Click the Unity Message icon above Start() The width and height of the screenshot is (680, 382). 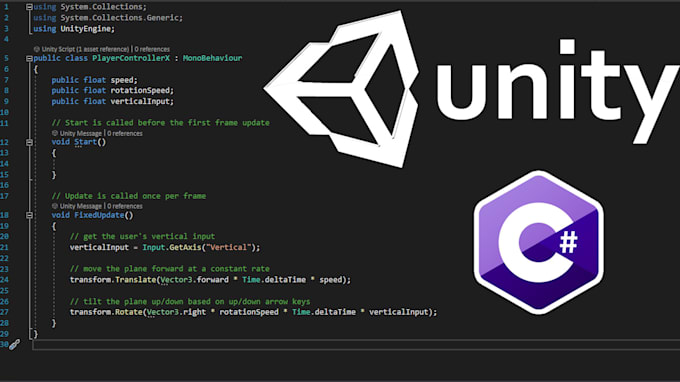[x=55, y=134]
